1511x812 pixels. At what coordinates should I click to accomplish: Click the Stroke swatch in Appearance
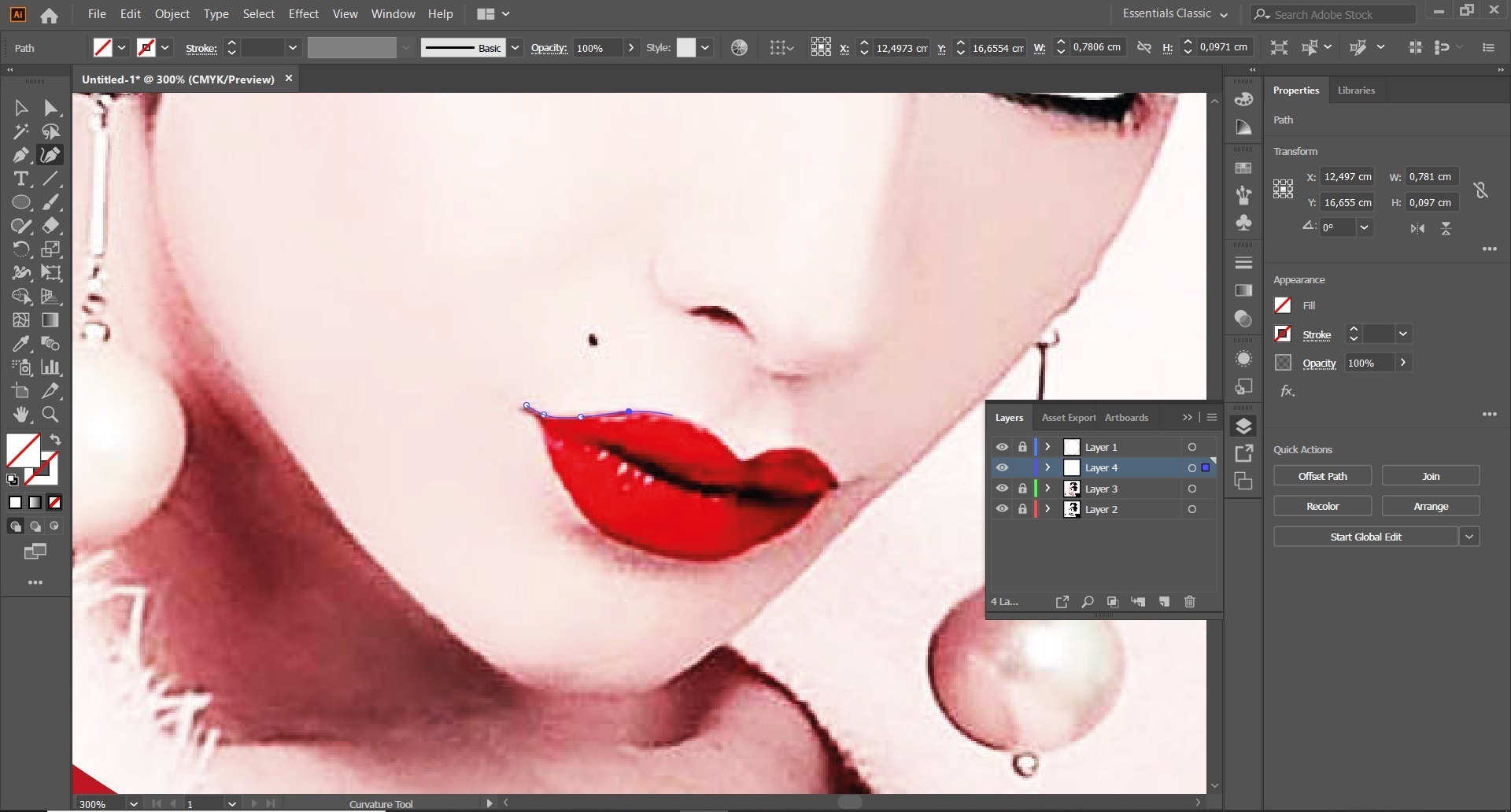coord(1283,334)
